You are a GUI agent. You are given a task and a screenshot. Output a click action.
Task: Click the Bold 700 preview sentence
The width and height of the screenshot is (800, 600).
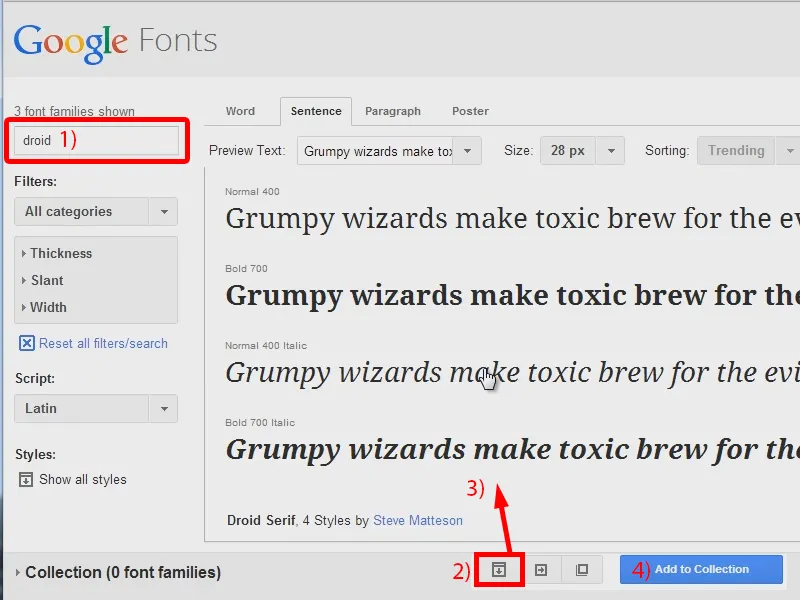[512, 296]
